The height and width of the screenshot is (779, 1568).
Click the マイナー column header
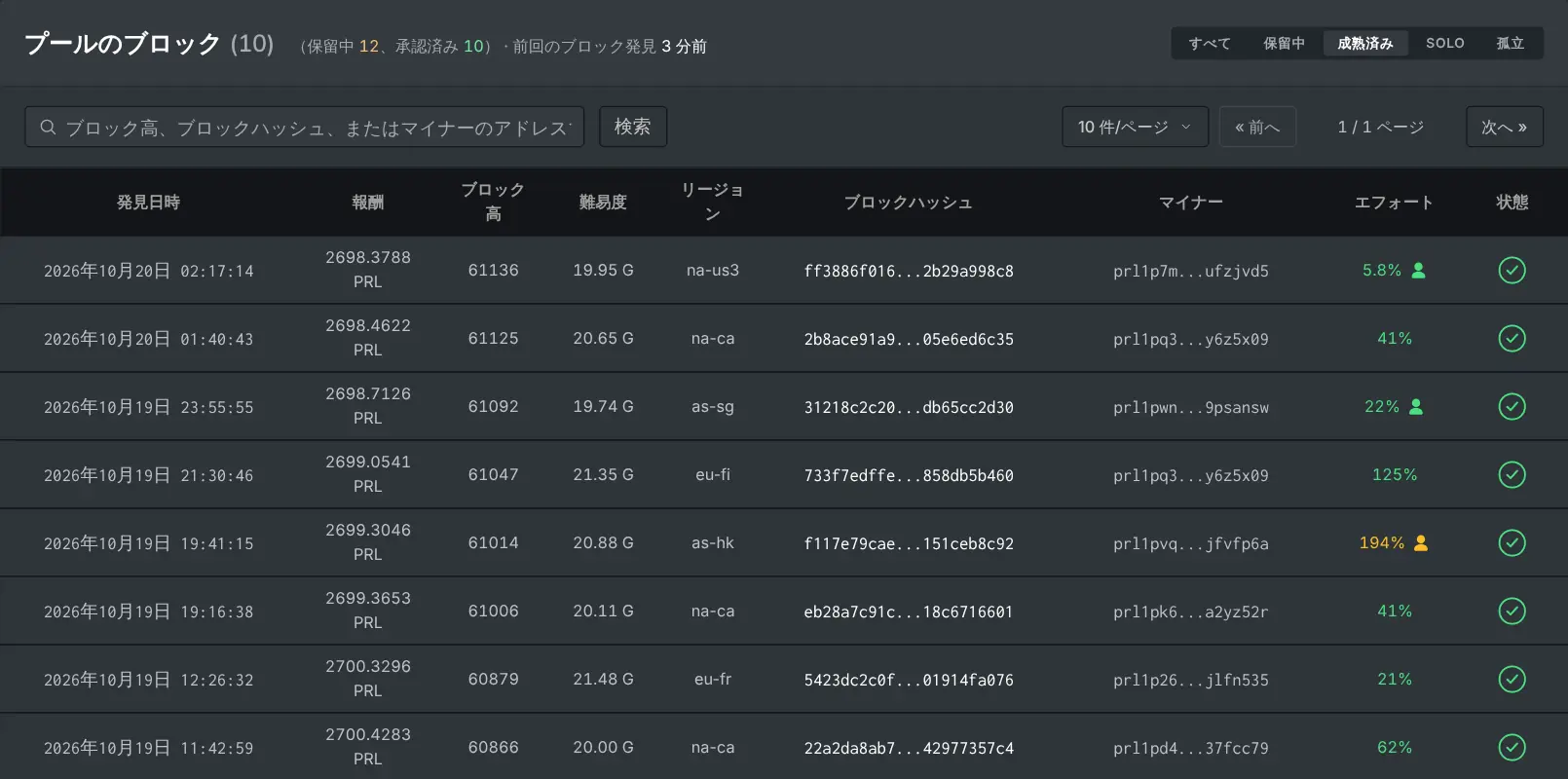(1191, 202)
